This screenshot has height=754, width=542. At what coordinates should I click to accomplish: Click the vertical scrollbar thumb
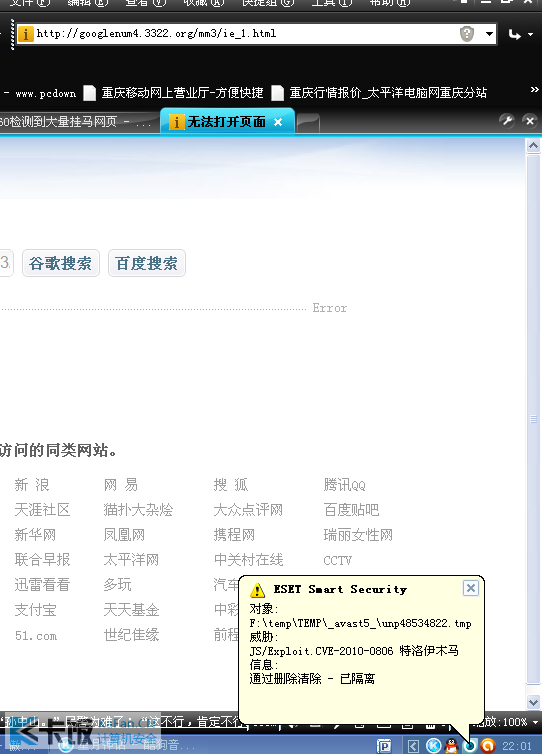pos(533,418)
